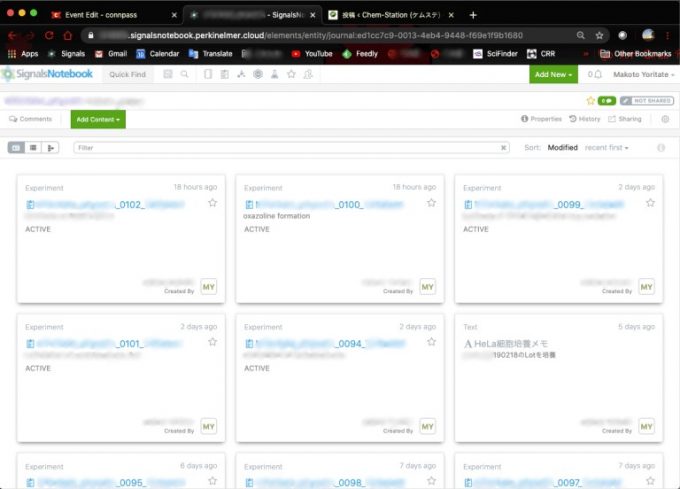This screenshot has width=680, height=489.
Task: Expand the Add New dropdown
Action: click(554, 74)
